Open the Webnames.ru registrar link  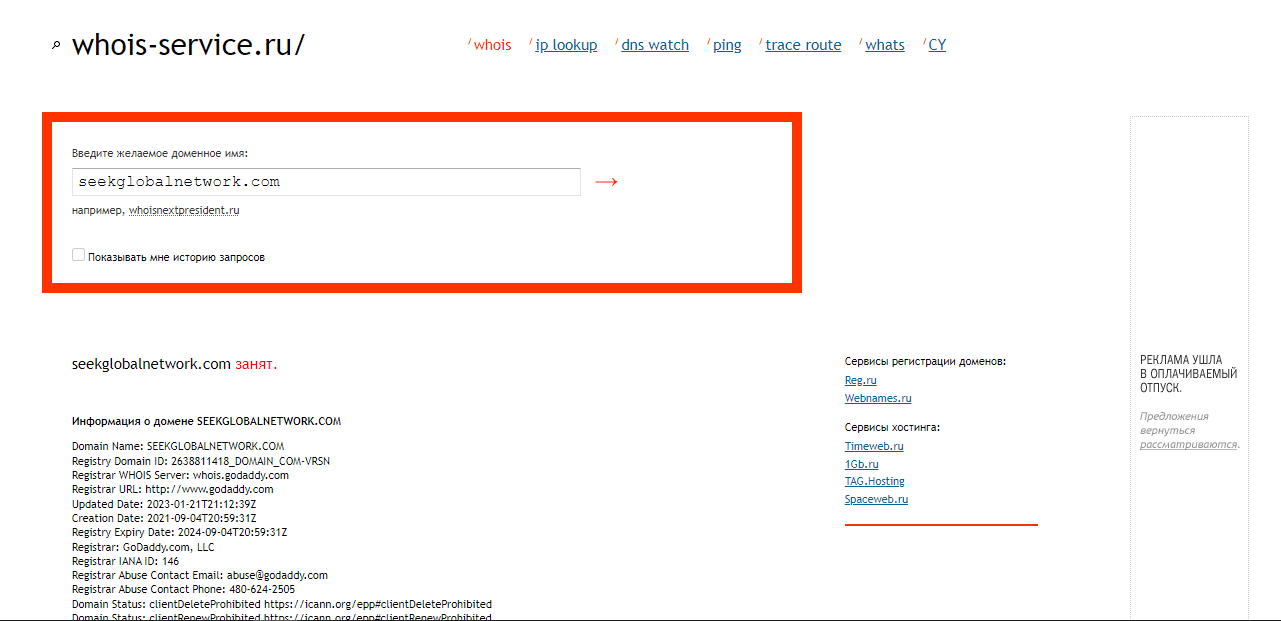(x=878, y=398)
